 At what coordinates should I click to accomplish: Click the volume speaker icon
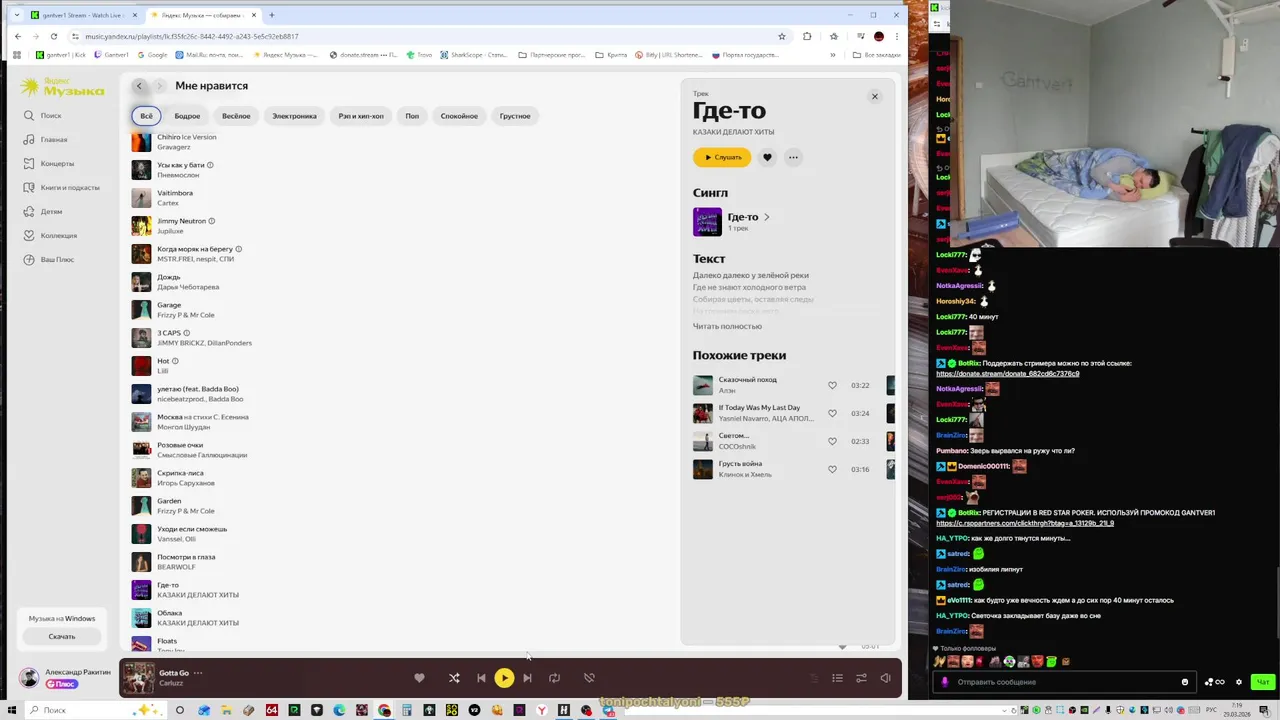point(885,678)
